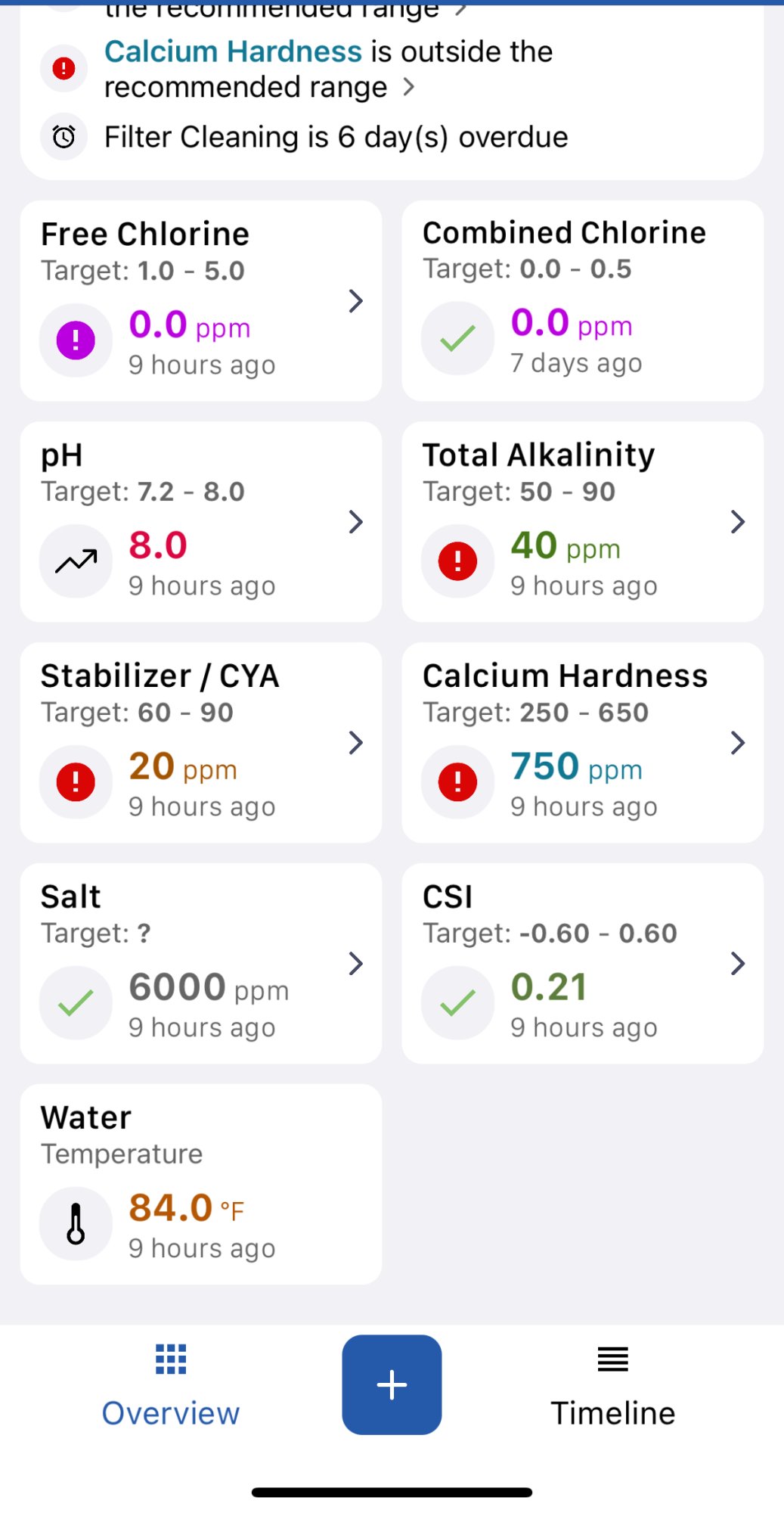Tap the thermometer icon on Water Temperature
This screenshot has height=1513, width=784.
click(76, 1223)
